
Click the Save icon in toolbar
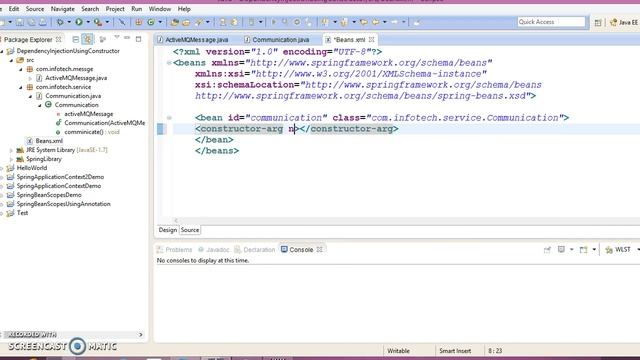20,22
